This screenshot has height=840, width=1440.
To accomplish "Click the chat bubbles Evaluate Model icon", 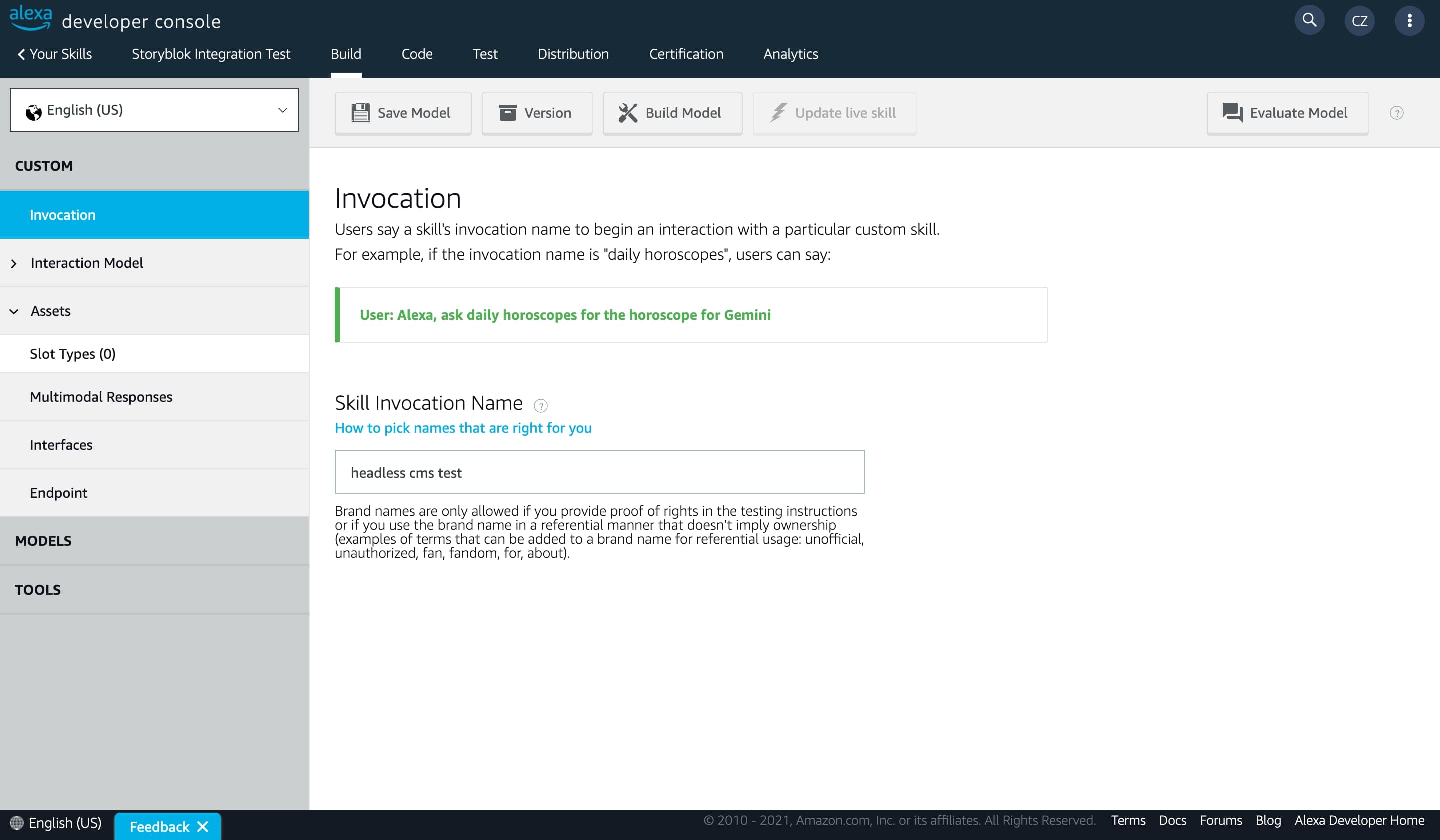I will (x=1232, y=112).
